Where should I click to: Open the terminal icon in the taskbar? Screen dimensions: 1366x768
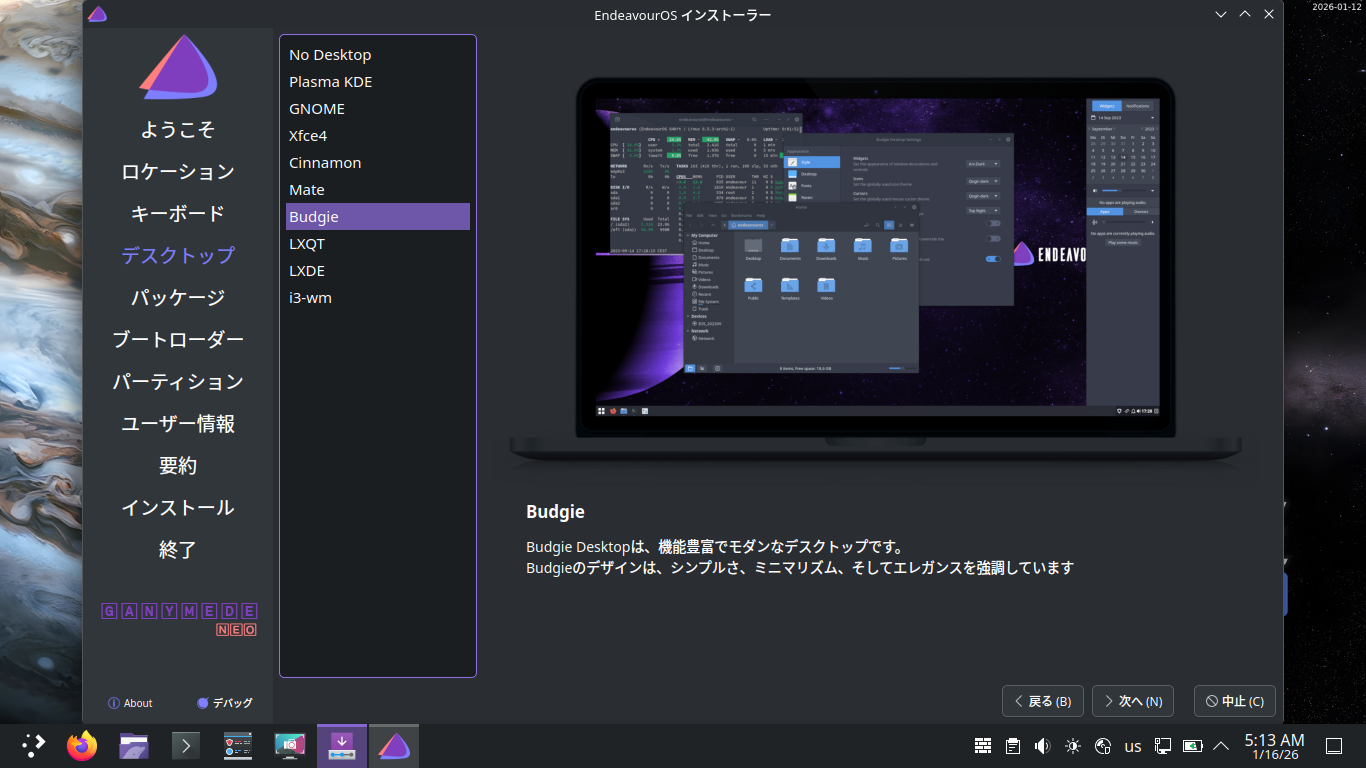click(186, 746)
